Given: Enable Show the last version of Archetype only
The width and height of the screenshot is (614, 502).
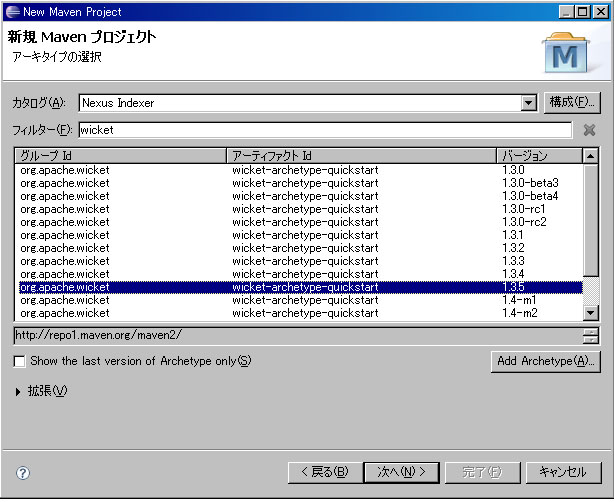Looking at the screenshot, I should tap(19, 361).
